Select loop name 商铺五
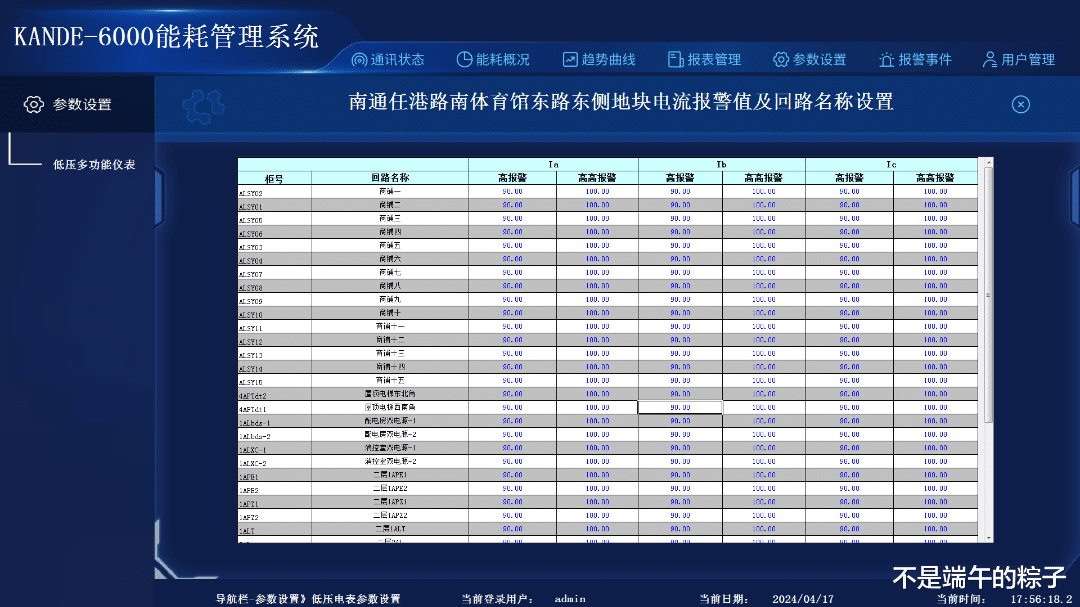 (x=390, y=245)
